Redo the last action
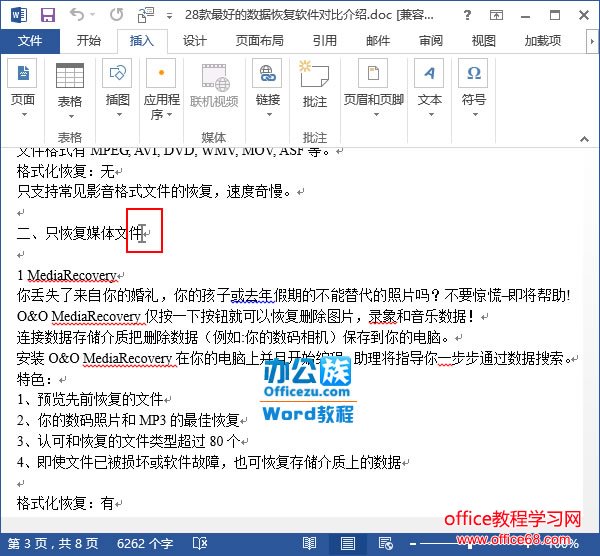The height and width of the screenshot is (556, 600). pos(117,15)
